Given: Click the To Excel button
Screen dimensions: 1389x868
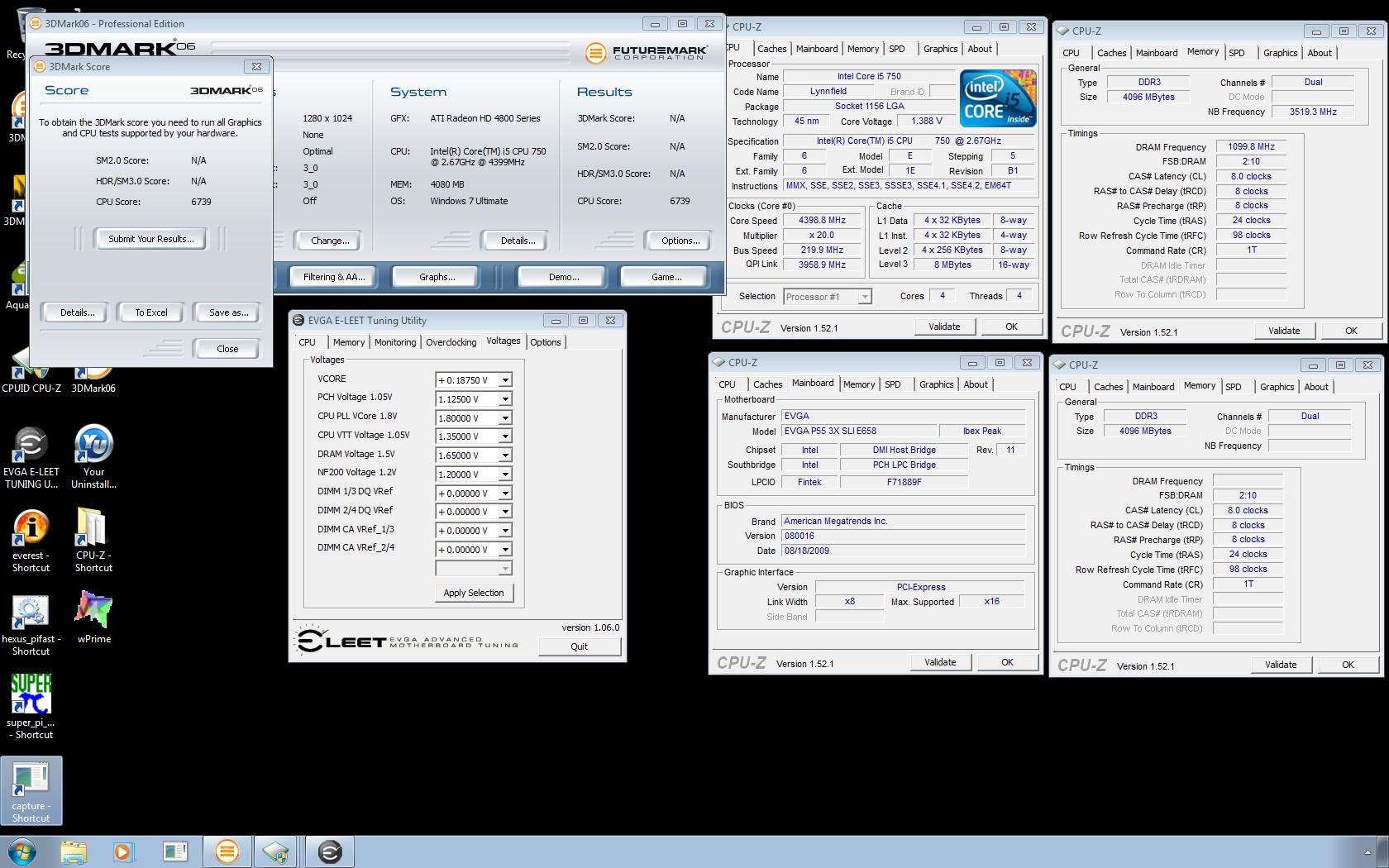Looking at the screenshot, I should click(x=151, y=312).
